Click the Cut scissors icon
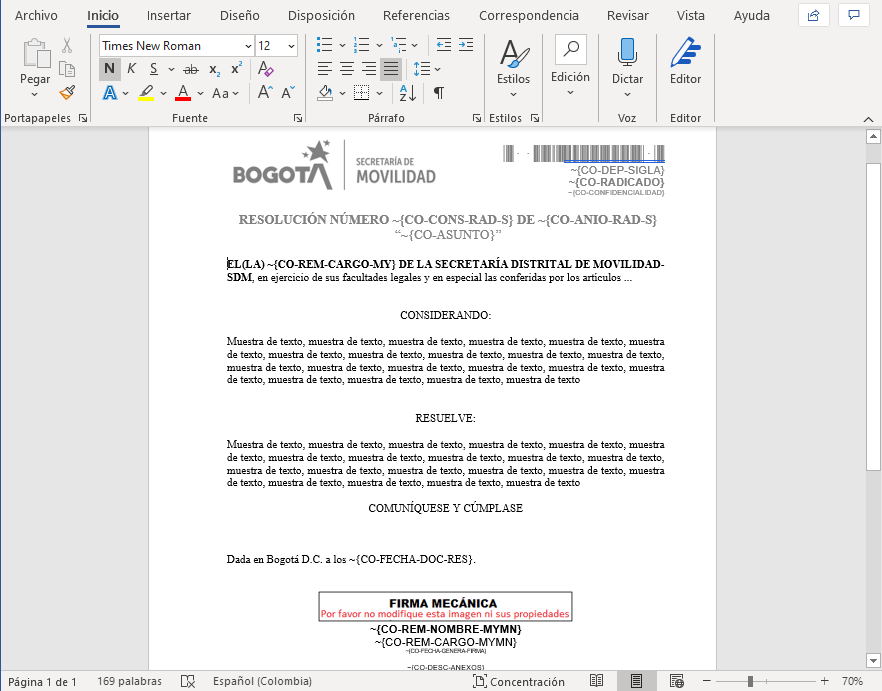This screenshot has height=691, width=882. [67, 46]
